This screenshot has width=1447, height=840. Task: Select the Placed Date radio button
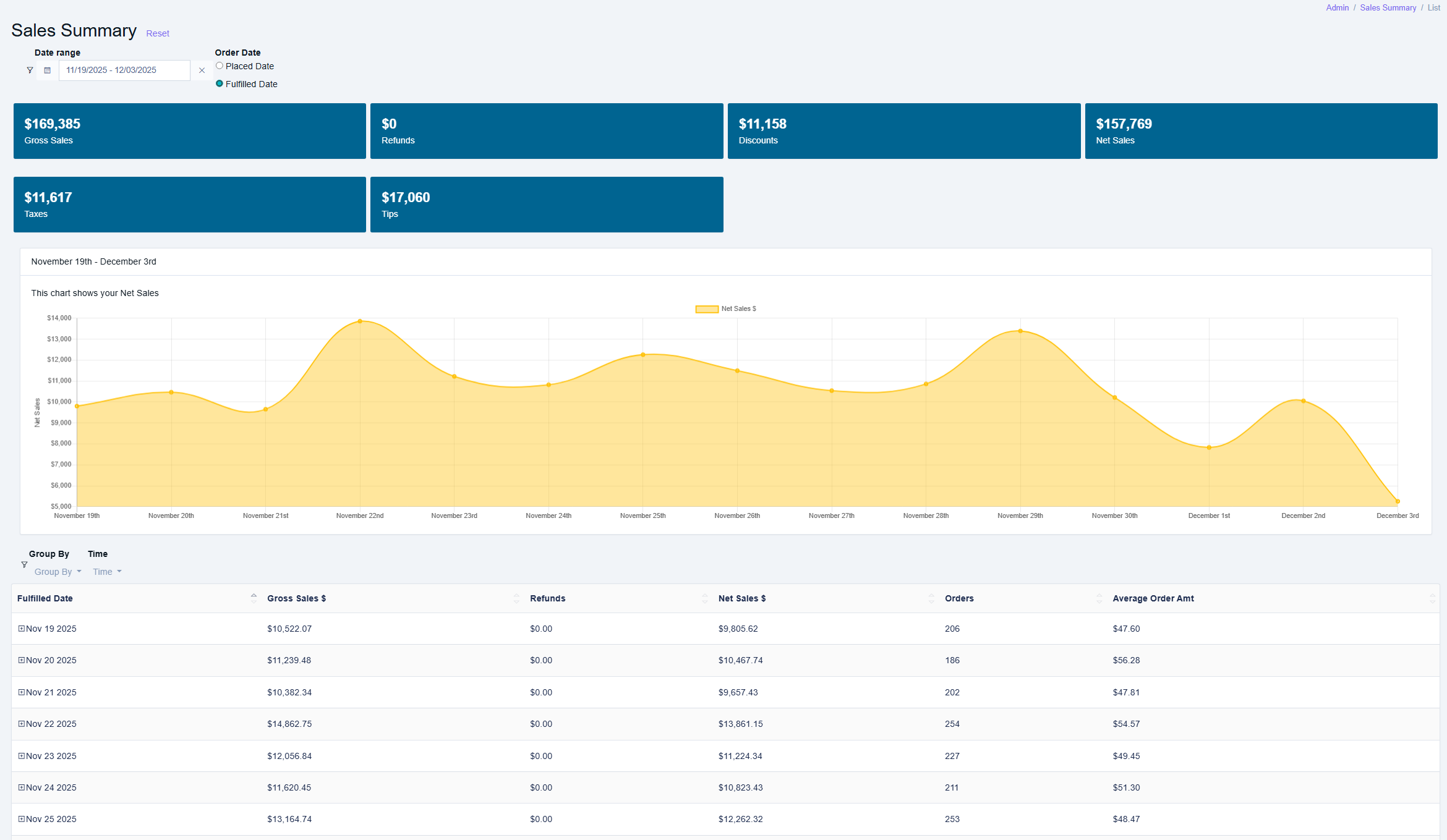point(220,66)
